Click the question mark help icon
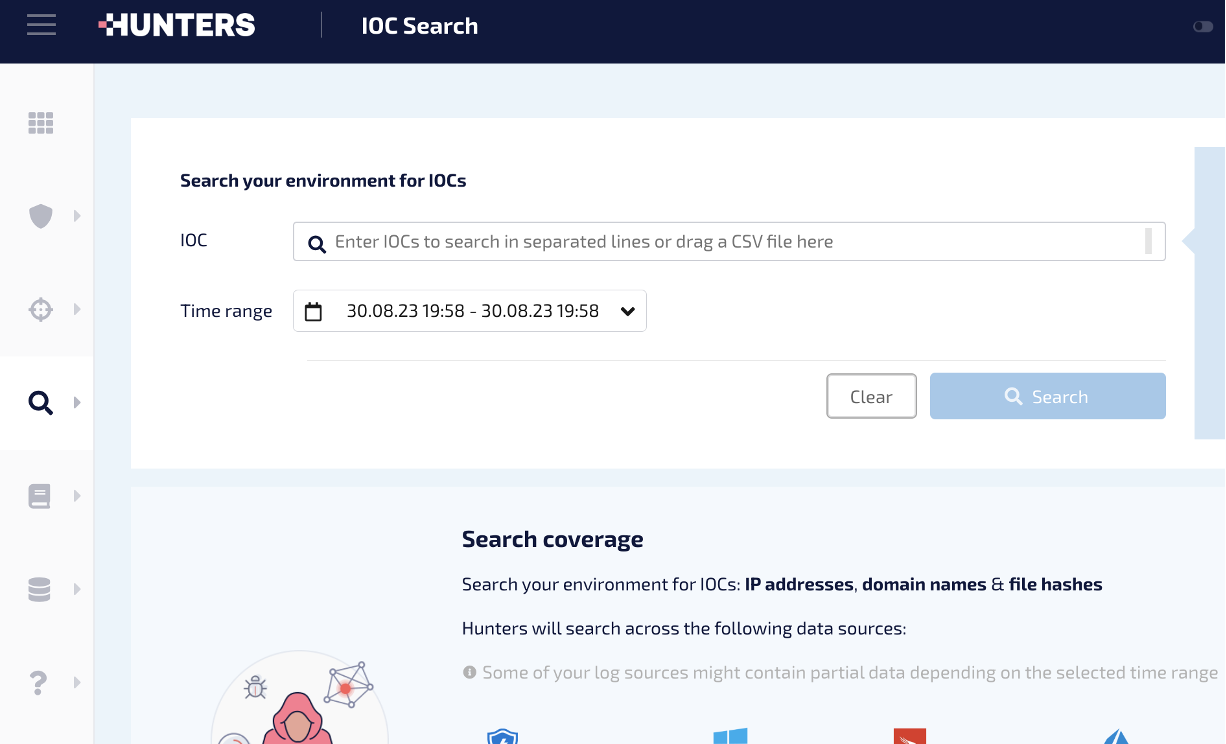Viewport: 1226px width, 744px height. [39, 683]
